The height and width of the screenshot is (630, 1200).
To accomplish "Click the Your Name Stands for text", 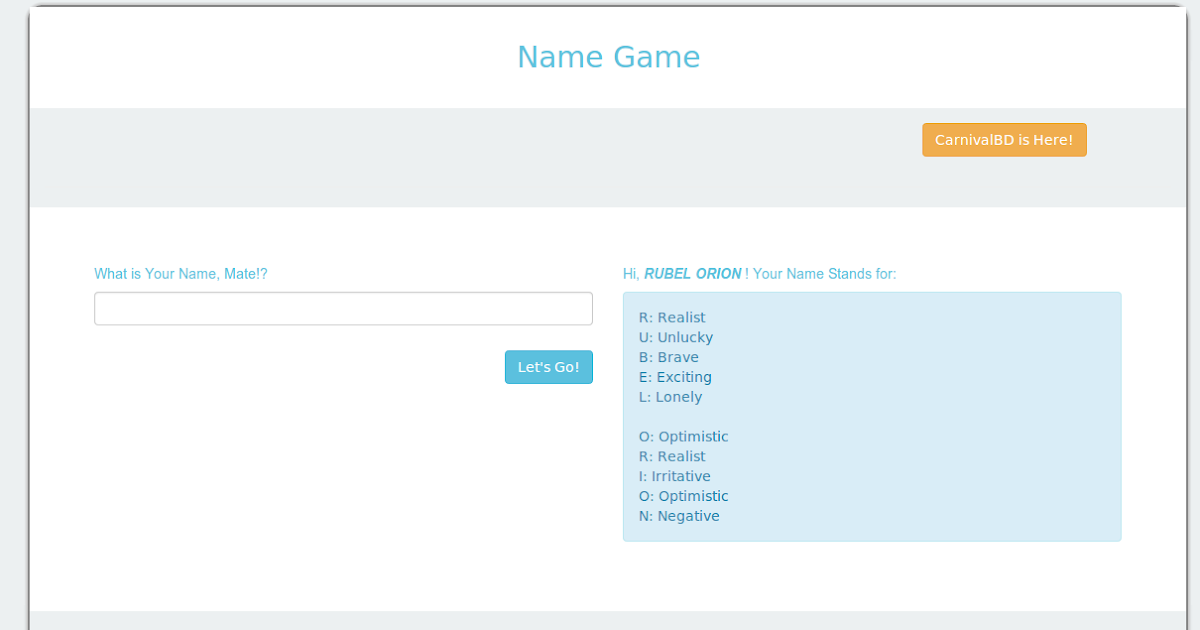I will point(818,273).
